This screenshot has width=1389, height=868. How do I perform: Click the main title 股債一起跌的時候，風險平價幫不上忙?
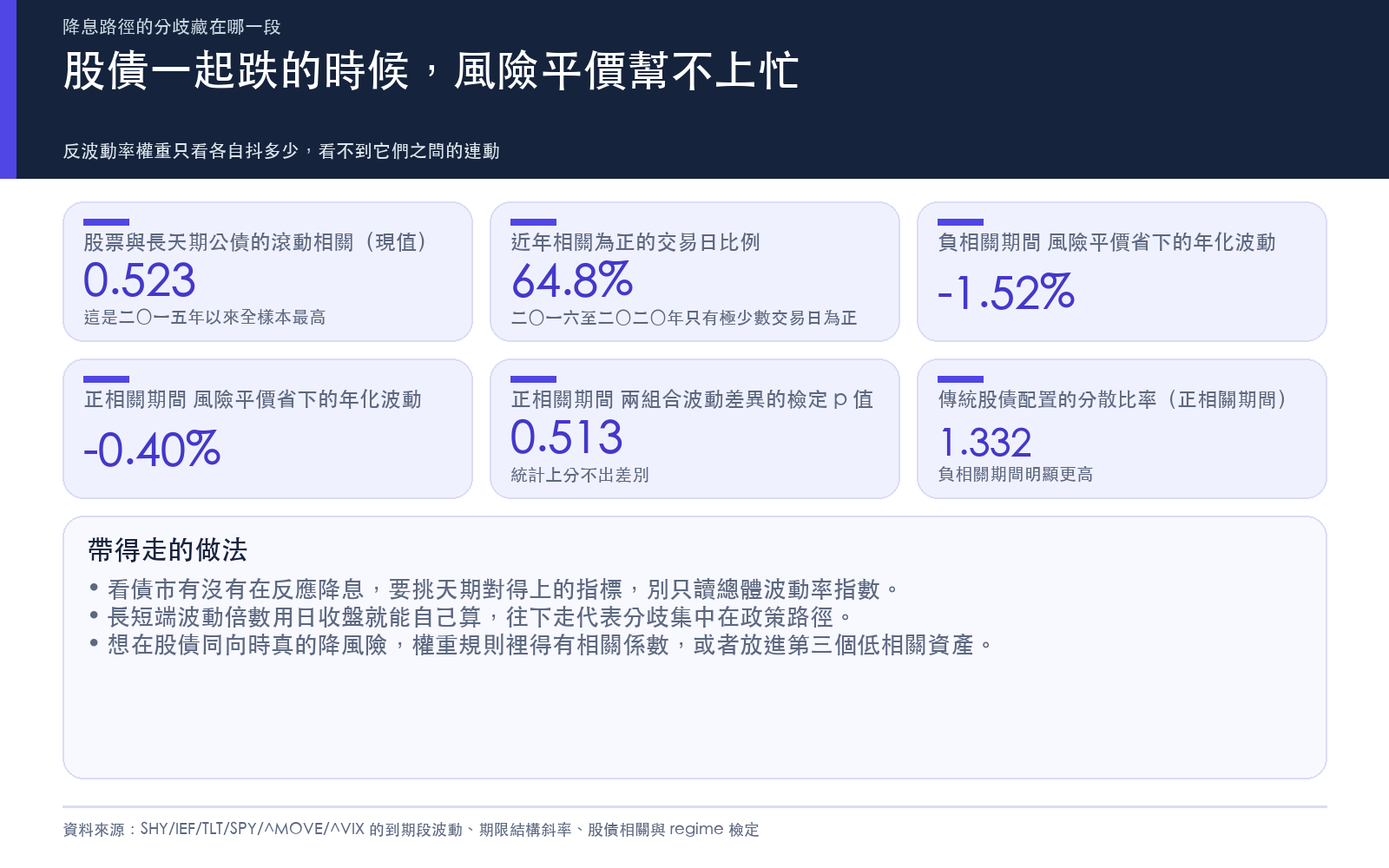tap(431, 70)
